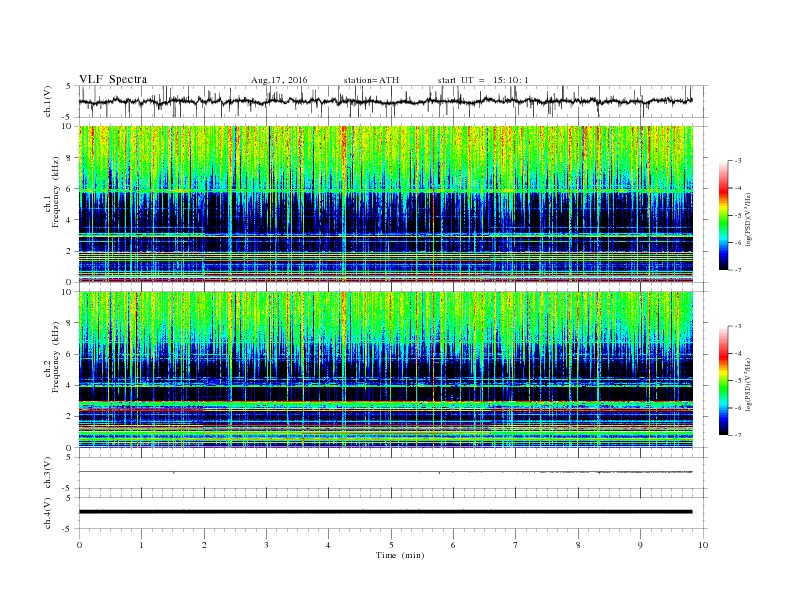Click the time axis tick label "8"

(x=578, y=545)
